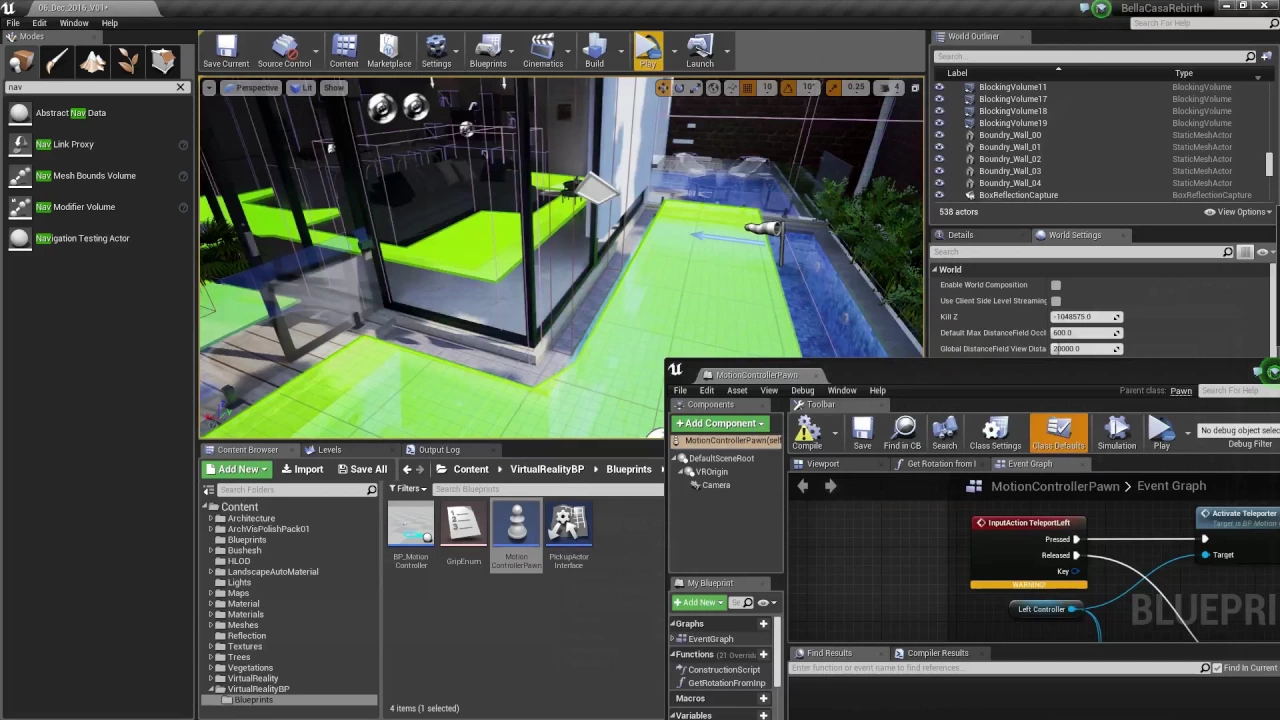
Task: Open the Debug menu in Blueprint editor
Action: click(802, 391)
